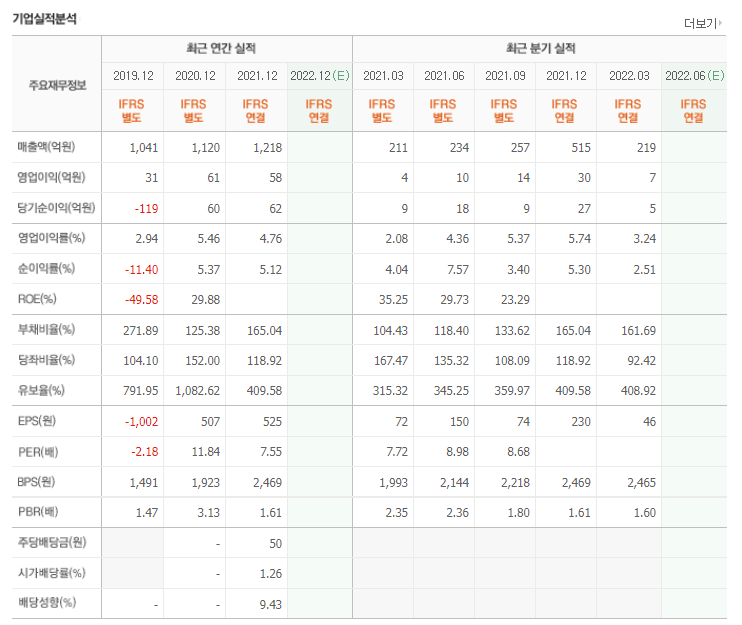Click the 2019.12 column header
Screen dimensions: 742x625
pyautogui.click(x=133, y=76)
